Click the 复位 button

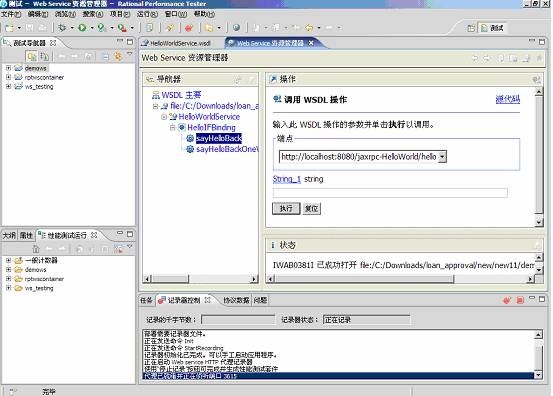[311, 208]
